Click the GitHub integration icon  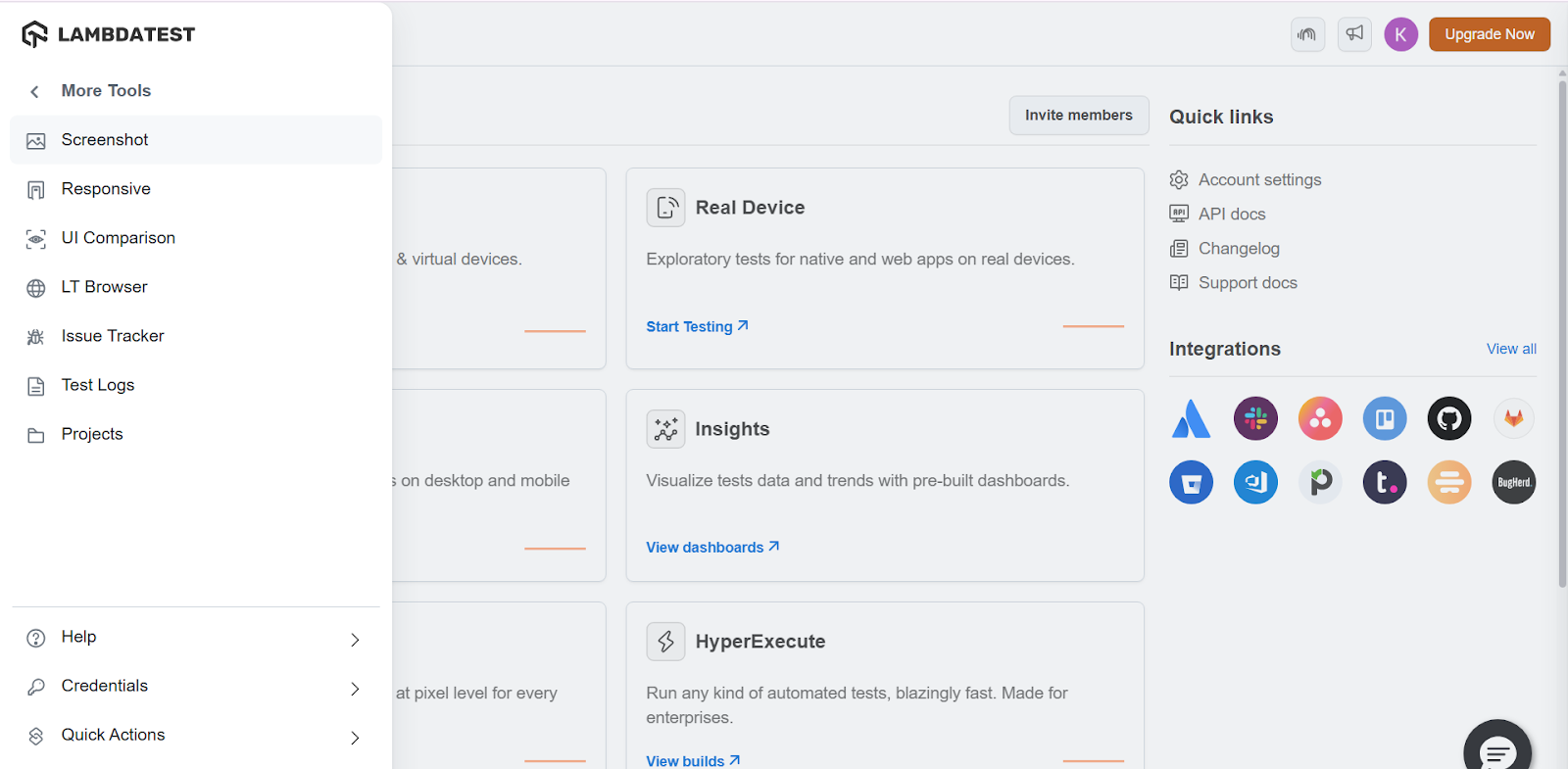[1448, 419]
